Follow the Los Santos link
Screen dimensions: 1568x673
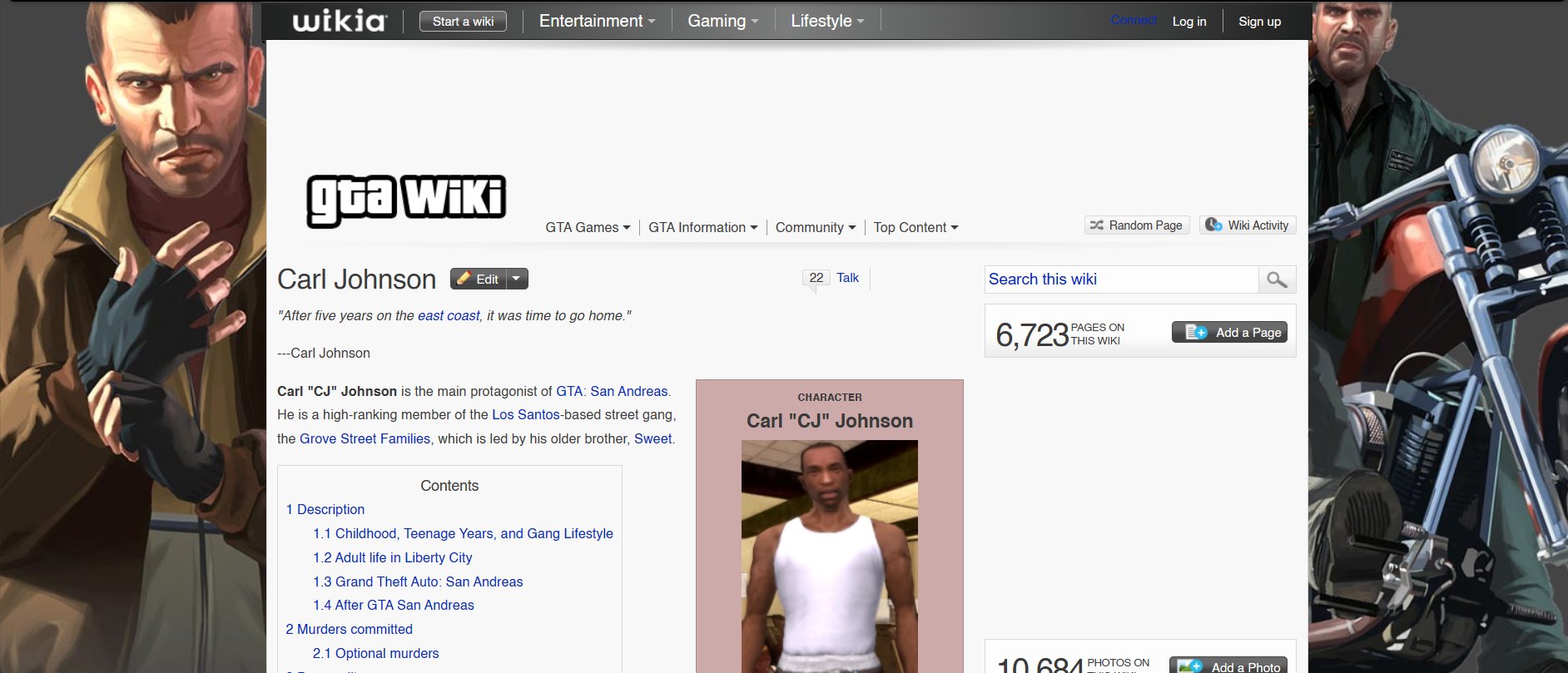point(526,414)
